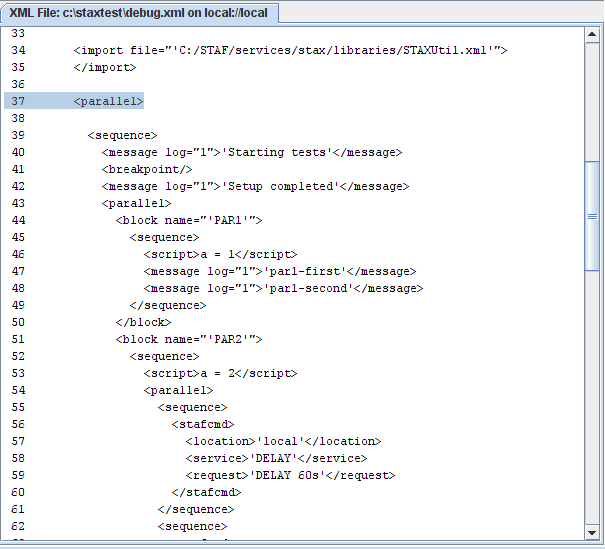Click line 55 sequence tag
Screen dimensions: 605x549
click(193, 407)
